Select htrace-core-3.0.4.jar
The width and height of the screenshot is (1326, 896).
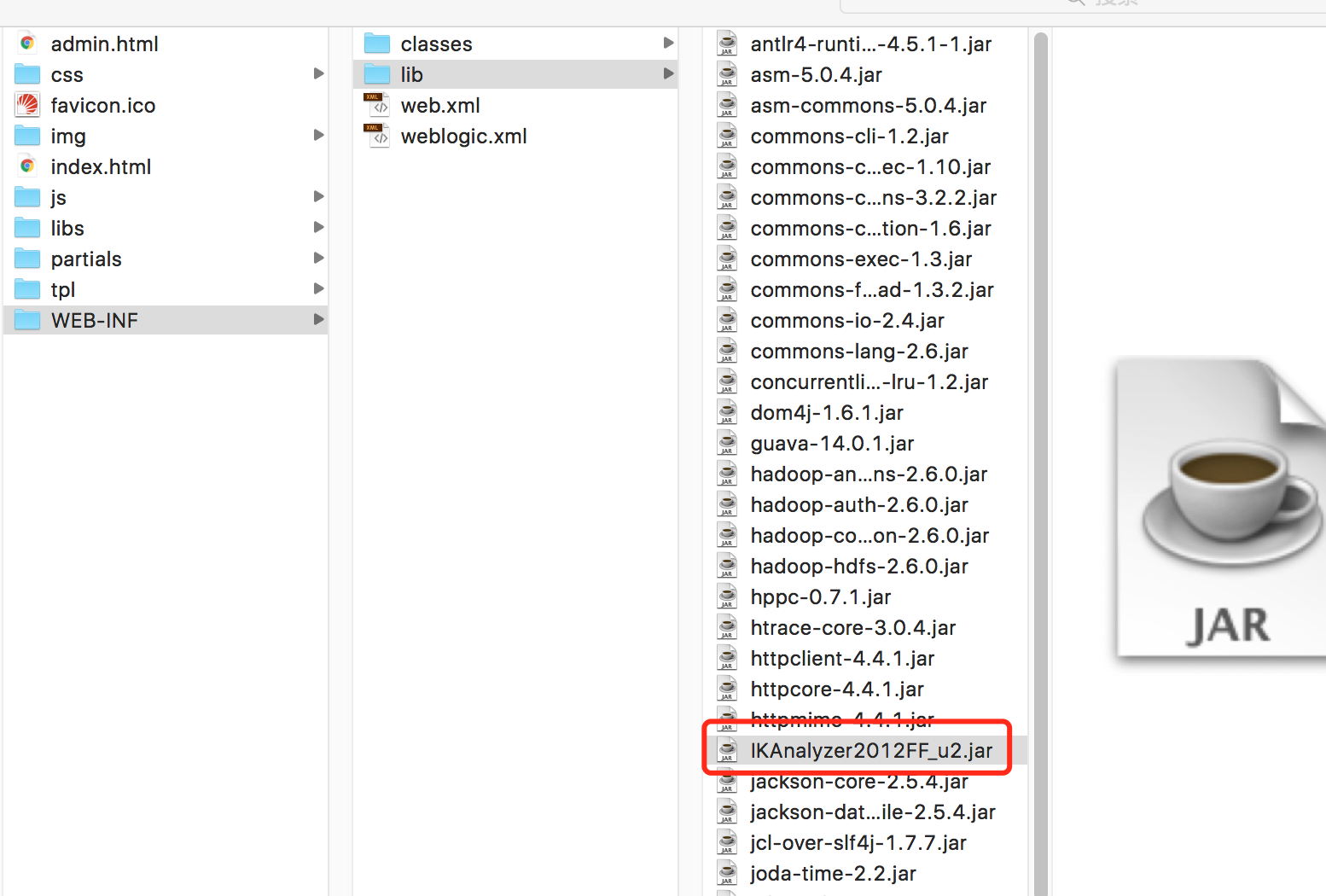point(853,627)
